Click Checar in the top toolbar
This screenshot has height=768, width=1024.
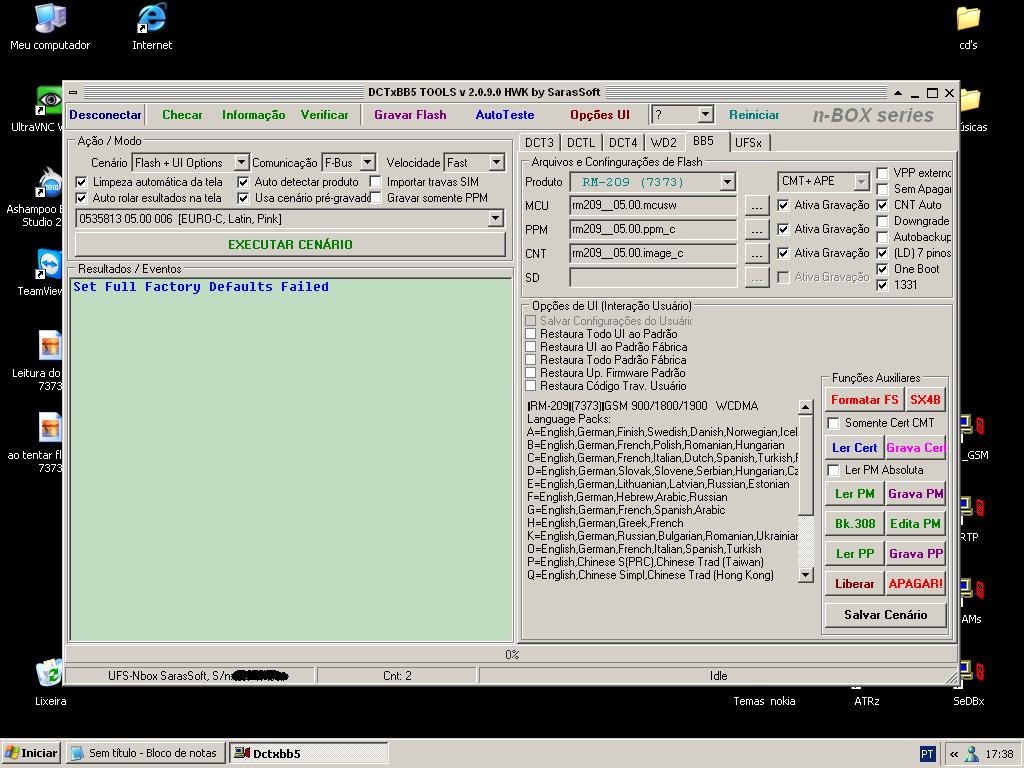tap(182, 115)
